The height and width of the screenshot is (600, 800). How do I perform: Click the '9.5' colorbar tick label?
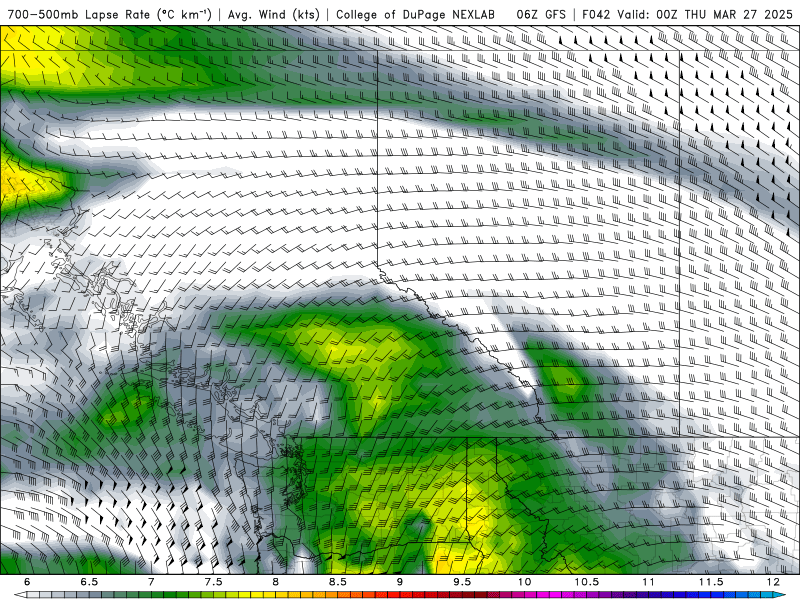462,582
